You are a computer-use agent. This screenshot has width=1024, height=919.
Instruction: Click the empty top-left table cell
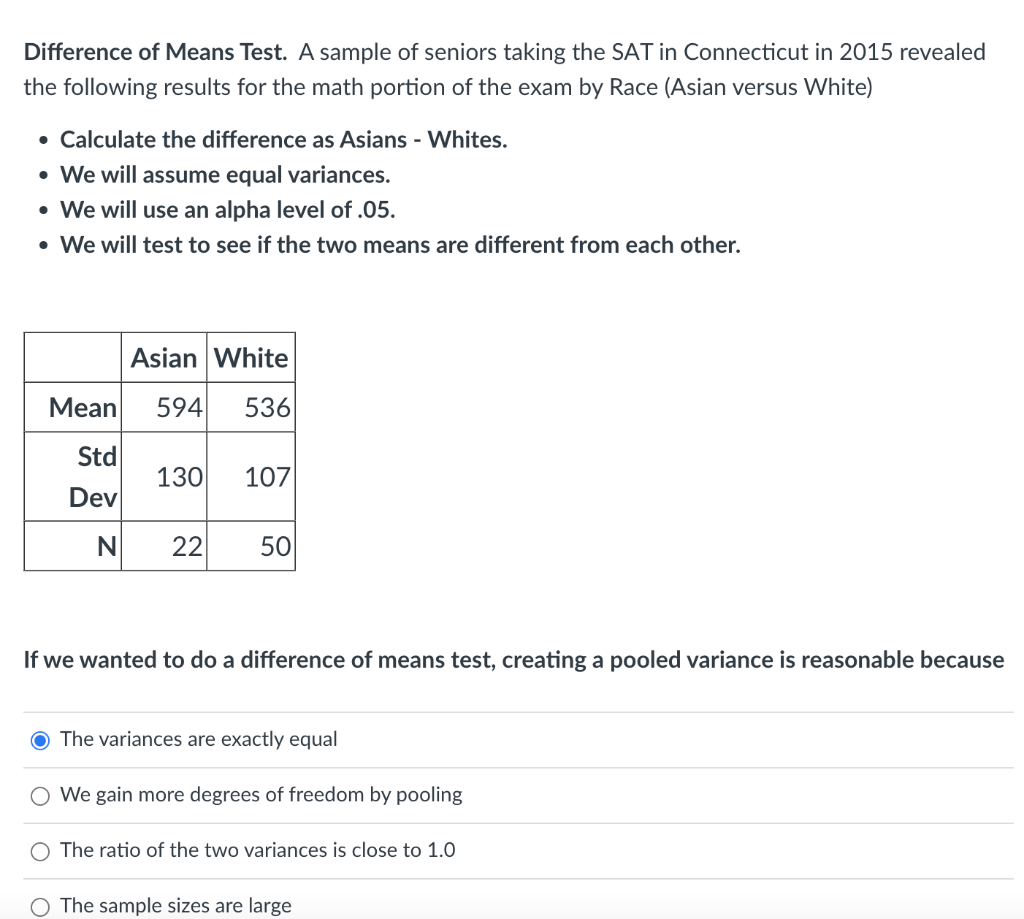71,358
